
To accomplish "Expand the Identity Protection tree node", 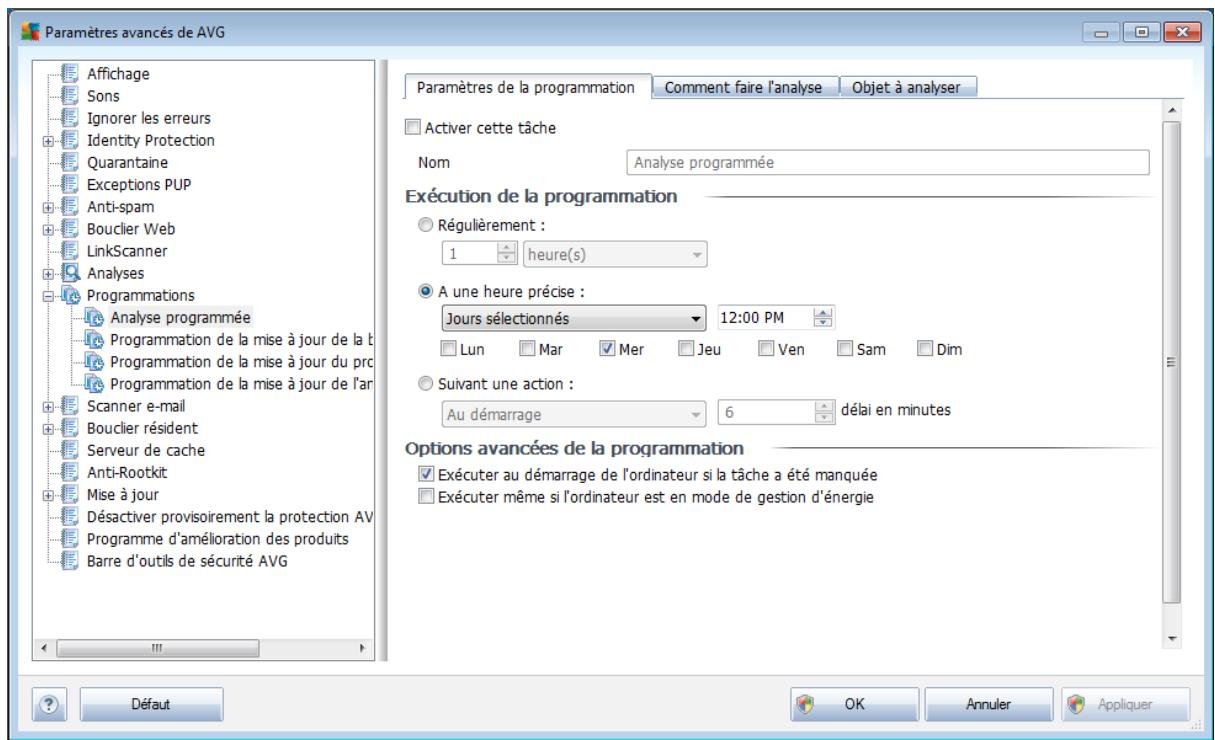I will (x=47, y=141).
